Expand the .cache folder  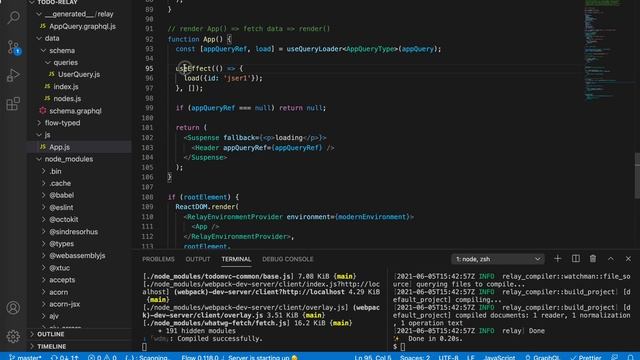[60, 183]
